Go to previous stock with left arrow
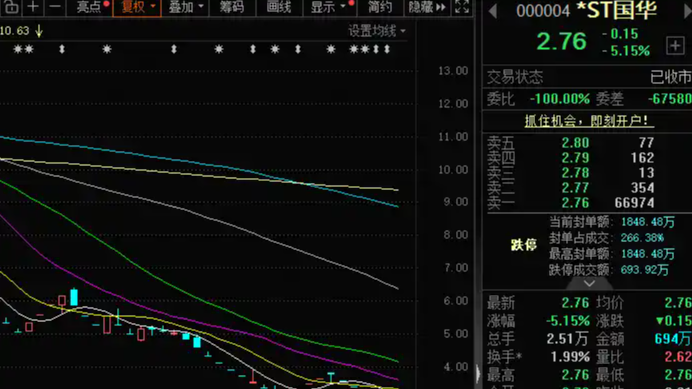 (x=493, y=11)
